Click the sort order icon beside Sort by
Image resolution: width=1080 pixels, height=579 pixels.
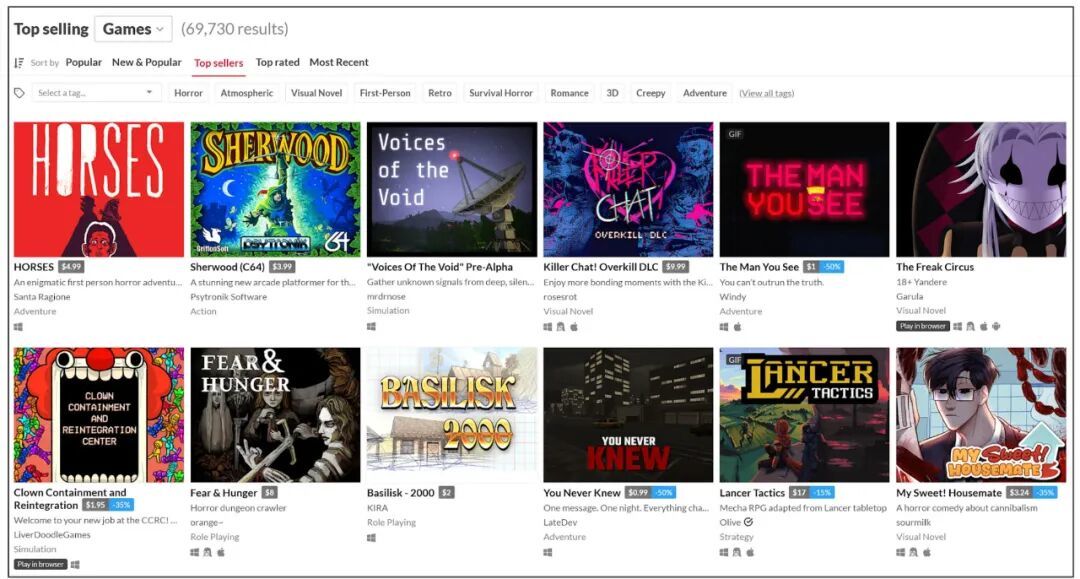pos(19,63)
